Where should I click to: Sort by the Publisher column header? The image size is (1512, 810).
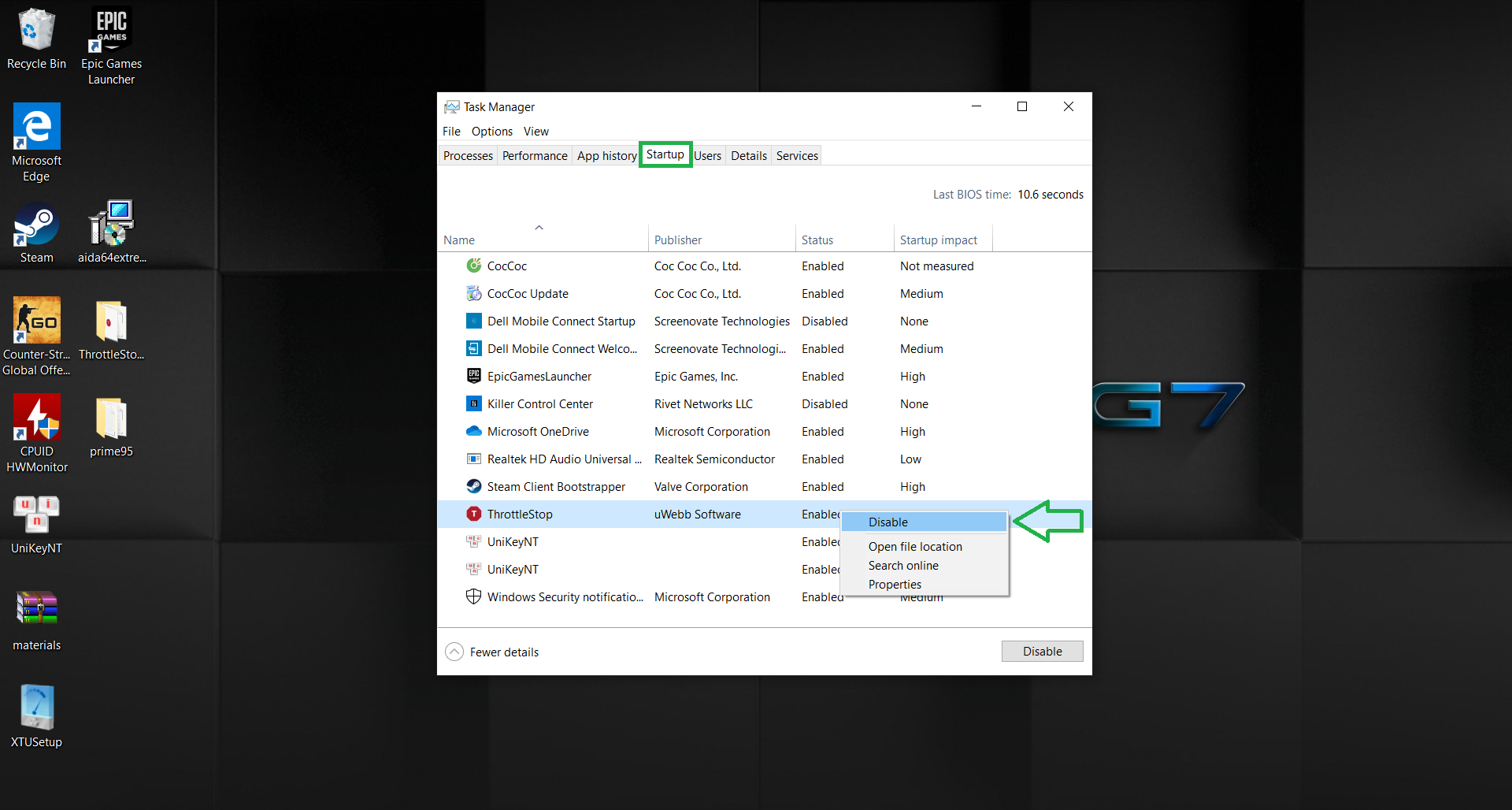click(721, 240)
